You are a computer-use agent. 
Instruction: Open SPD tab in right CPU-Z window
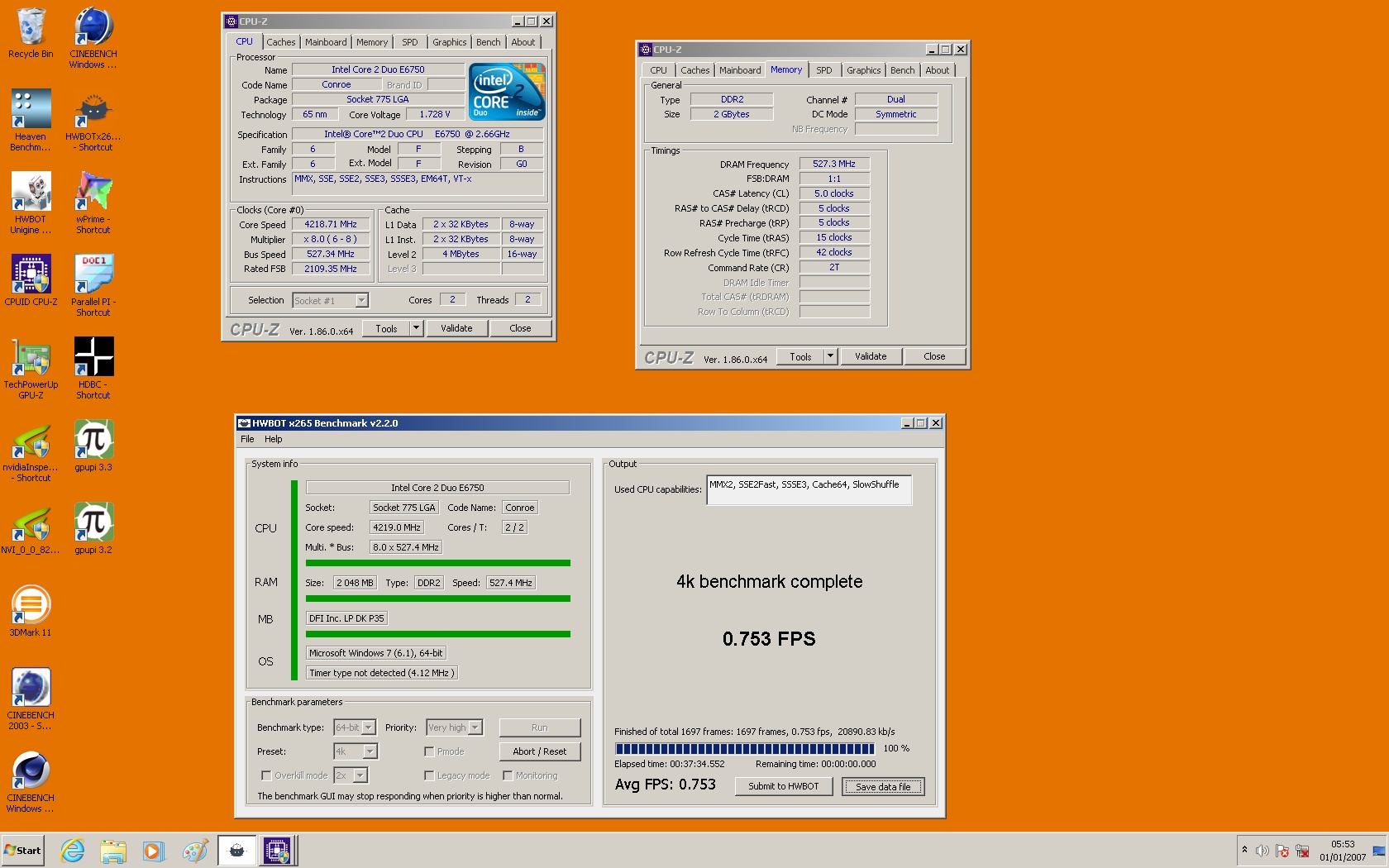(x=824, y=70)
